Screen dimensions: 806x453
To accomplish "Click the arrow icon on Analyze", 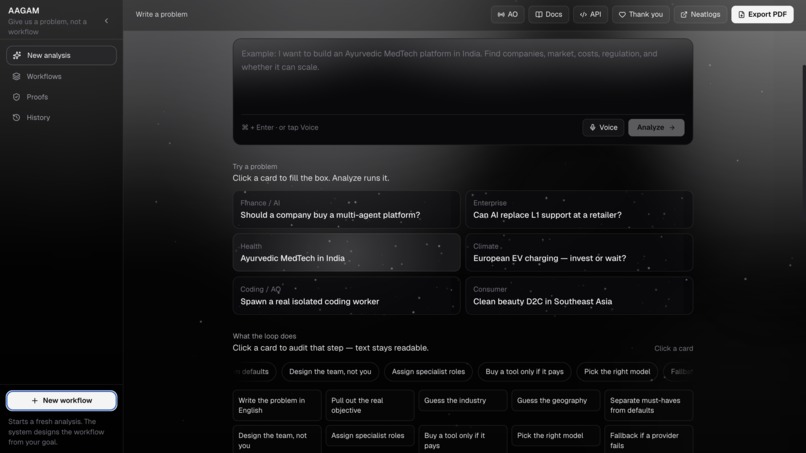I will point(672,128).
